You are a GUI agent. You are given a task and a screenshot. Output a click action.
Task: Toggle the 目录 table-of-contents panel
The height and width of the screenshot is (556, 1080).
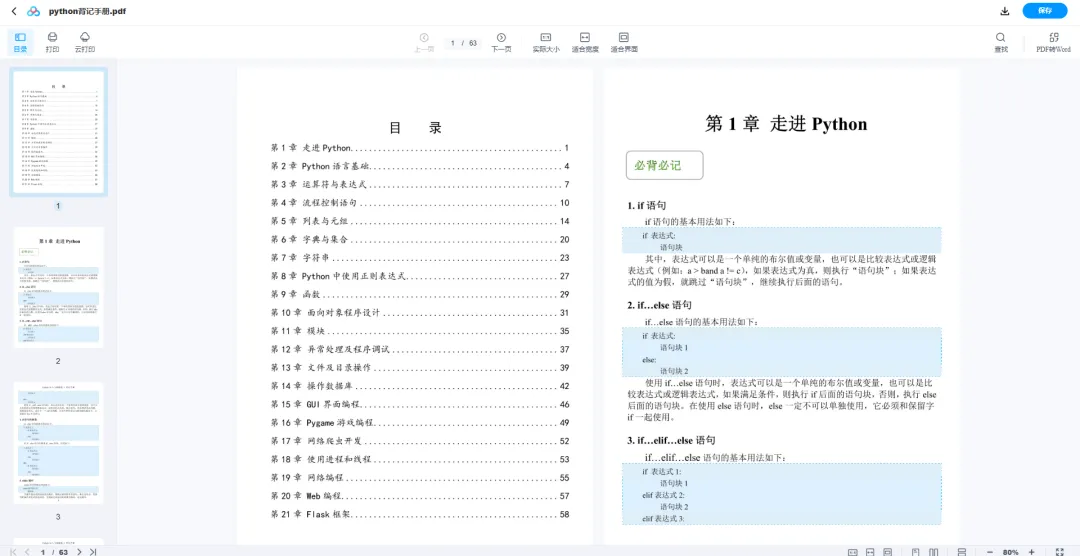pyautogui.click(x=20, y=42)
